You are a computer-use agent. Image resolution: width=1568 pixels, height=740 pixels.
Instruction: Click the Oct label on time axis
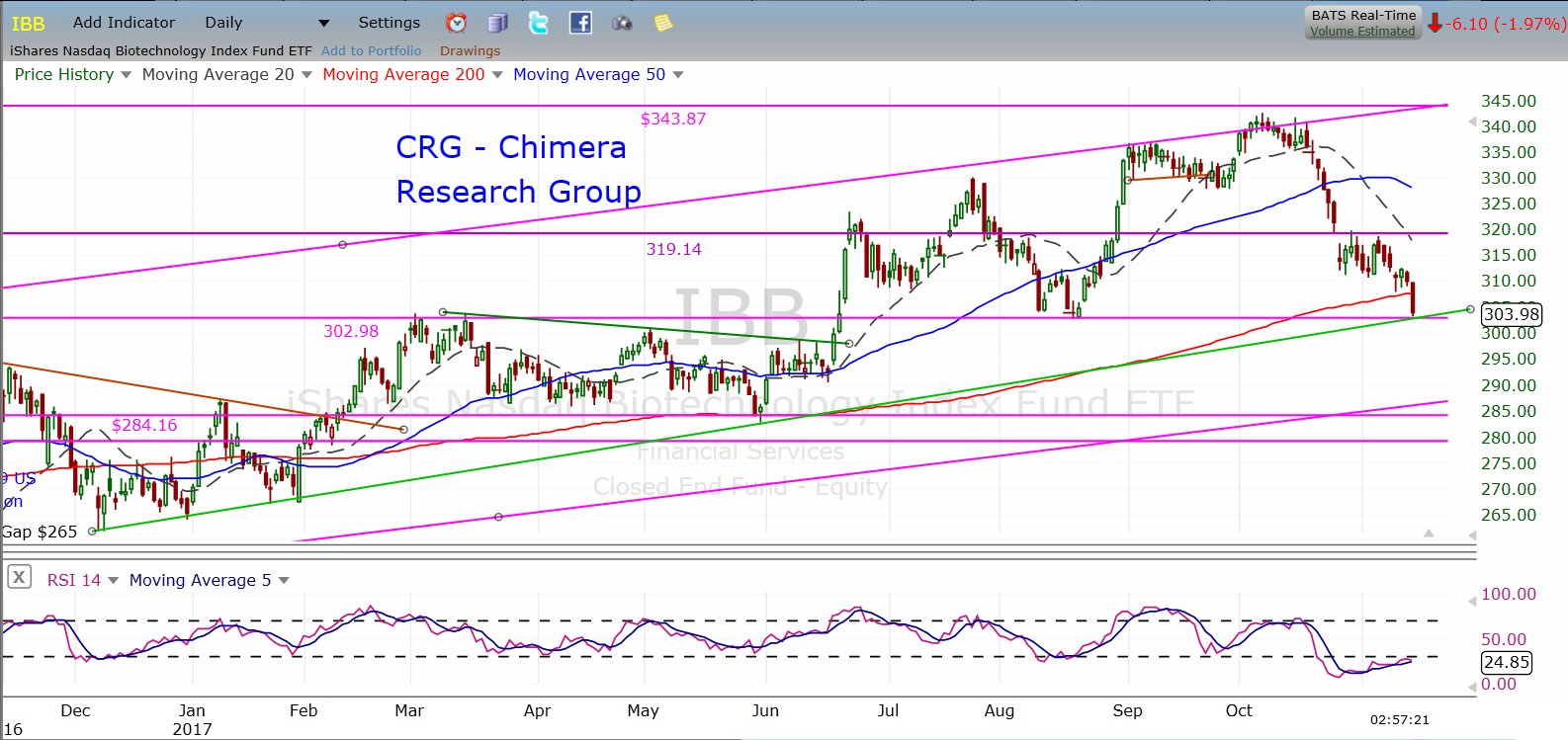1239,710
